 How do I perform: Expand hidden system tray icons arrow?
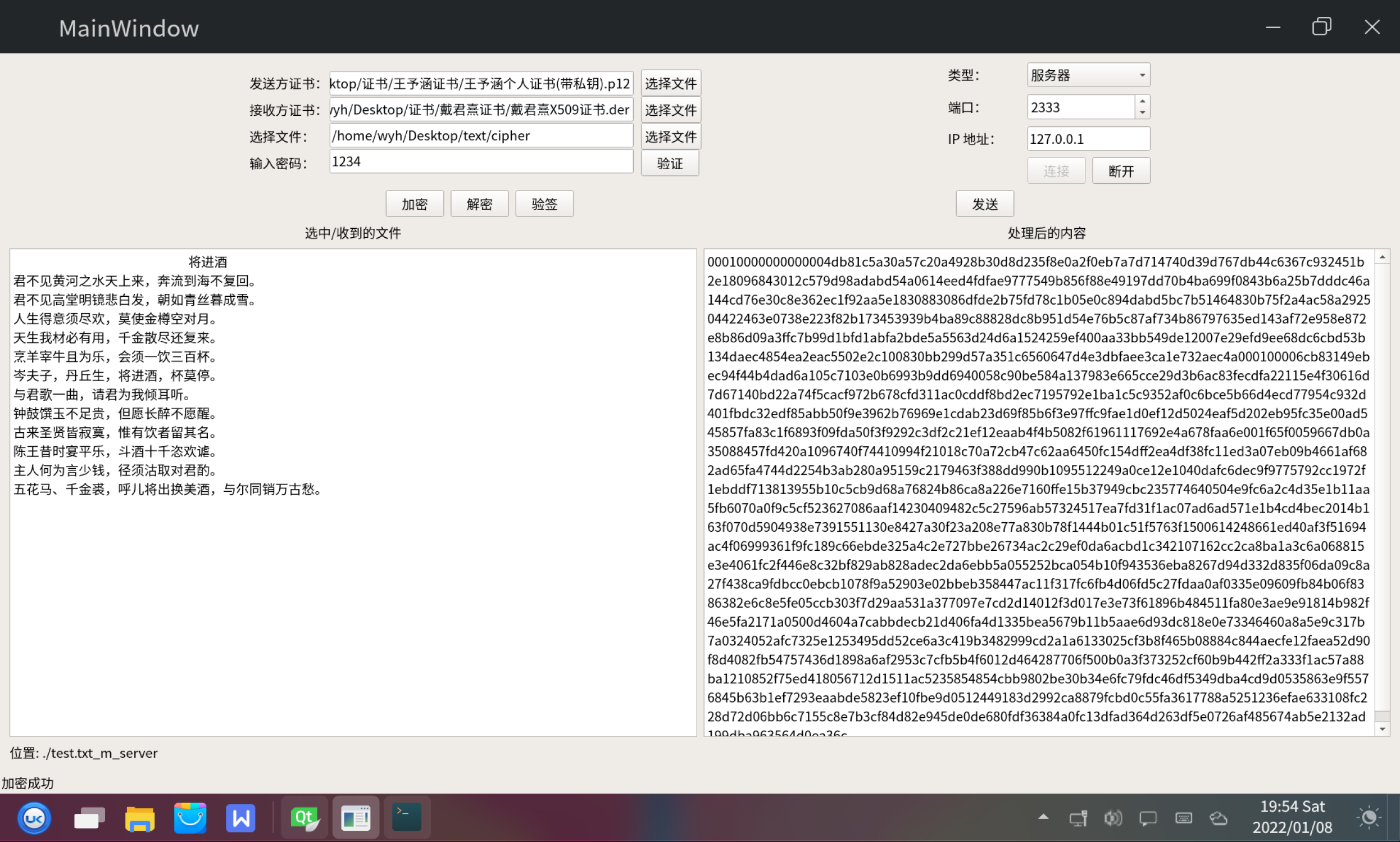(1043, 817)
